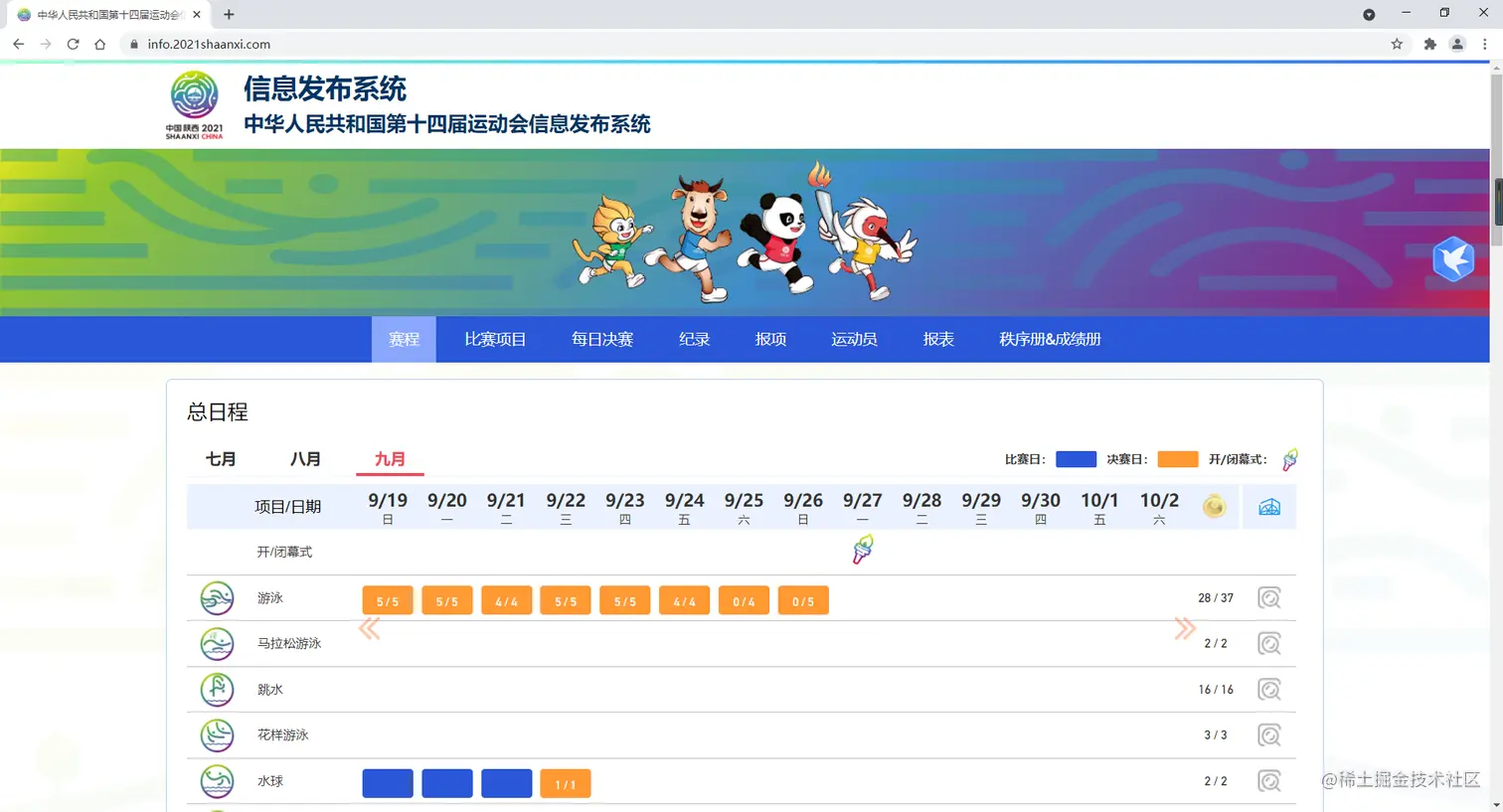Open the 报项 navigation item
The image size is (1503, 812).
770,339
